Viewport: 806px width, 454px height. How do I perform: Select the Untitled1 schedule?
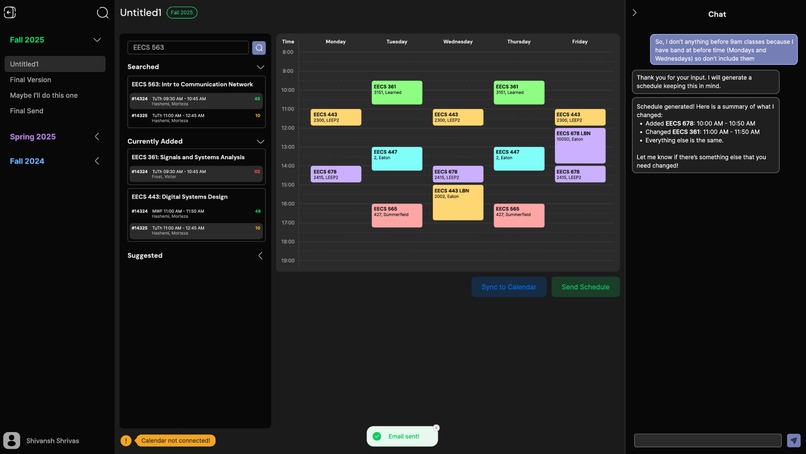(55, 64)
